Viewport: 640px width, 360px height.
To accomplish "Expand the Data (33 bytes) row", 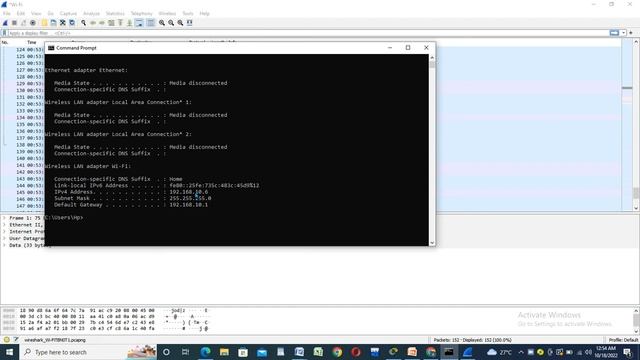I will [x=4, y=245].
